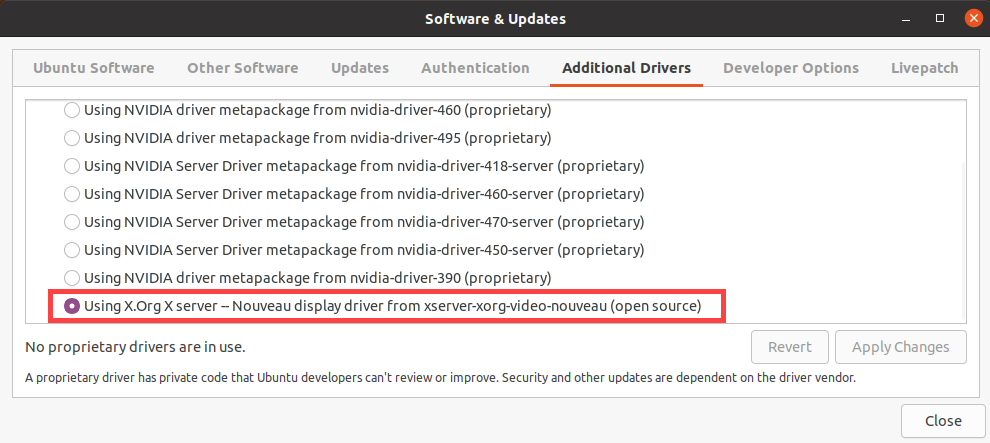Select the Additional Drivers tab
The height and width of the screenshot is (443, 990).
click(x=626, y=68)
